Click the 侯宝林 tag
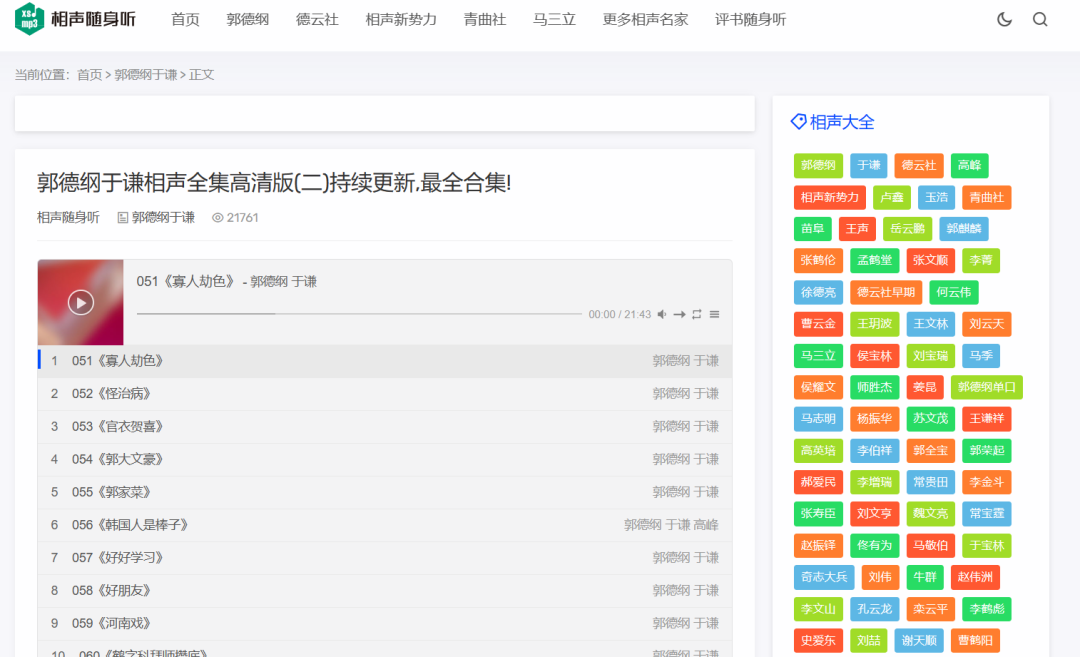This screenshot has height=657, width=1080. coord(874,356)
